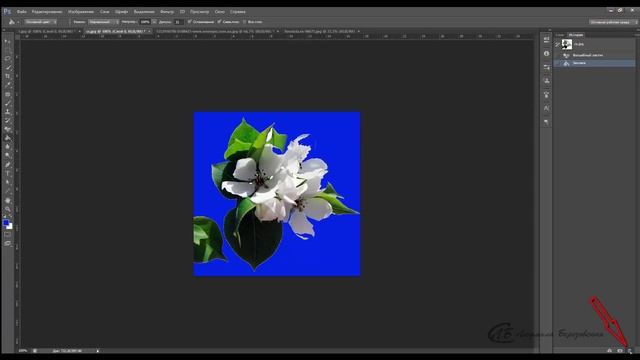Viewport: 640px width, 360px height.
Task: Click the blue foreground color swatch
Action: tap(6, 222)
